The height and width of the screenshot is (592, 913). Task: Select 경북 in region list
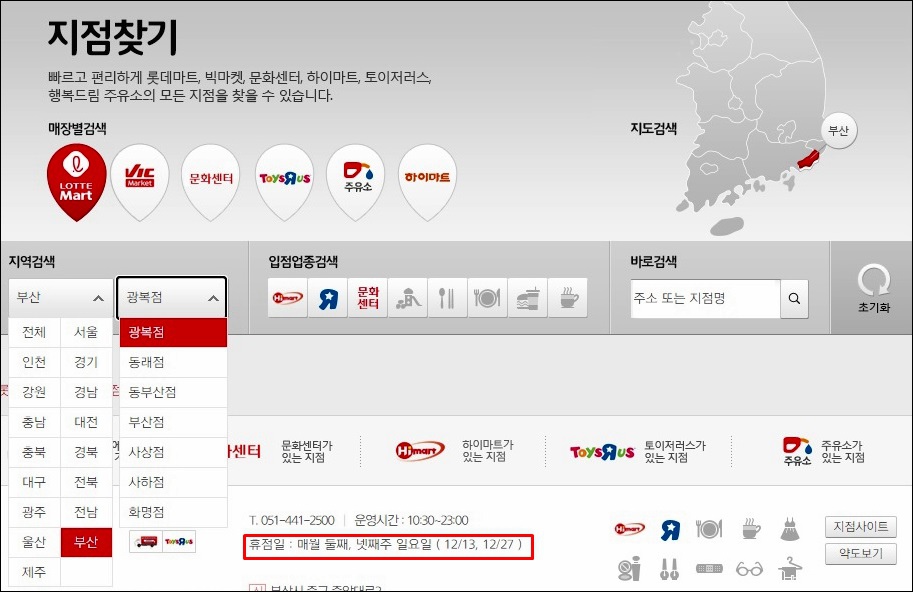click(86, 452)
